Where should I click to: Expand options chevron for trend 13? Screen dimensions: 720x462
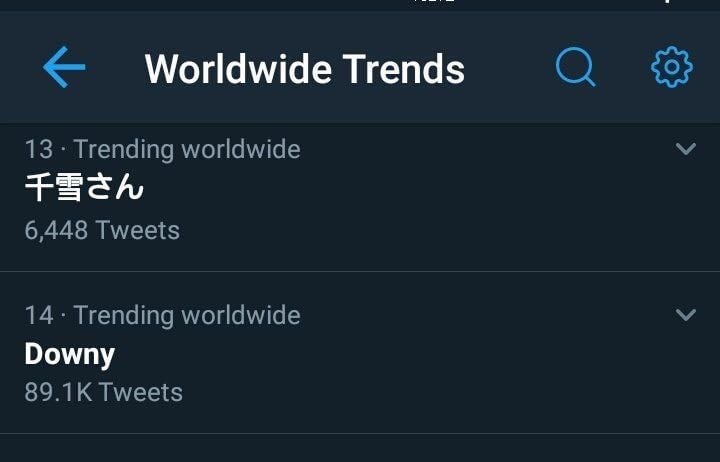coord(686,149)
